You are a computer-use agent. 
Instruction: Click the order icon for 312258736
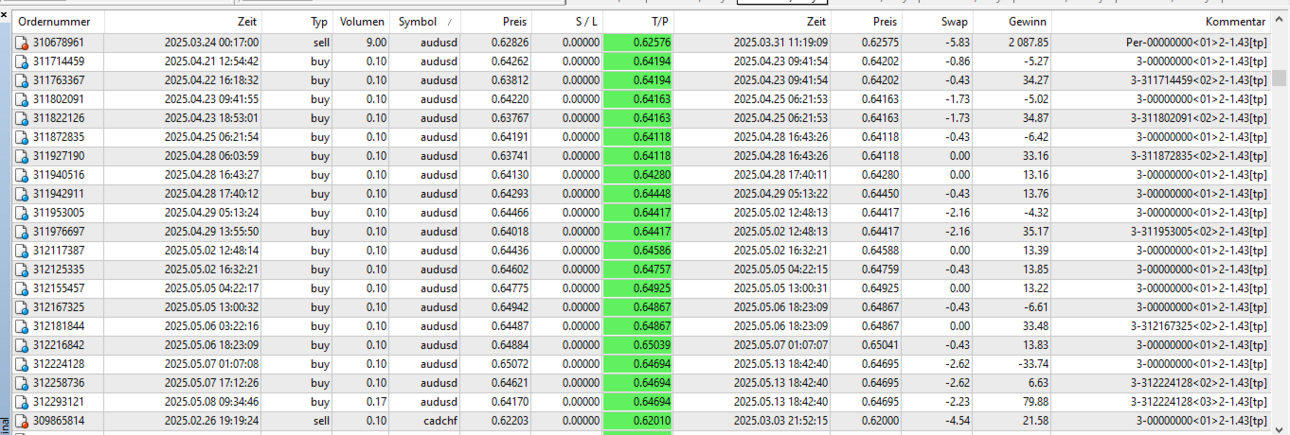[21, 382]
